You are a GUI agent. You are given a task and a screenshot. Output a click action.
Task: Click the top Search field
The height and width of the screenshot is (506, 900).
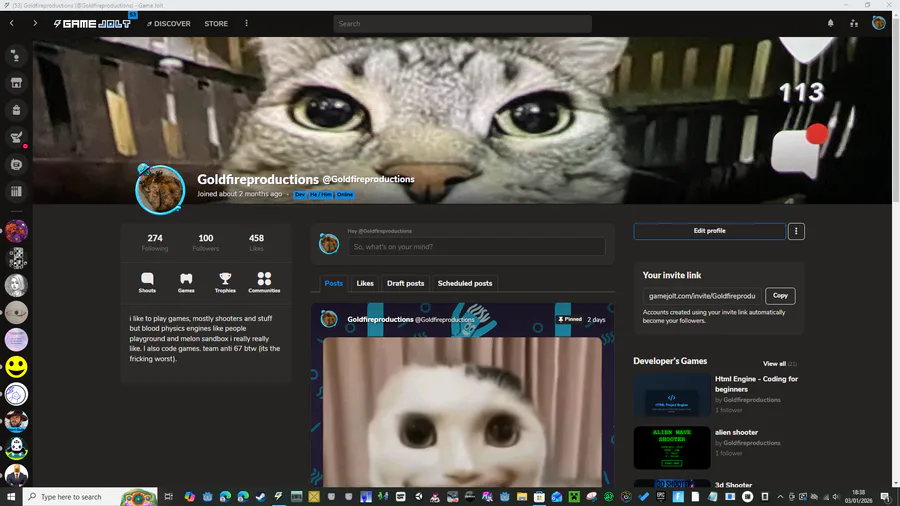pyautogui.click(x=462, y=24)
